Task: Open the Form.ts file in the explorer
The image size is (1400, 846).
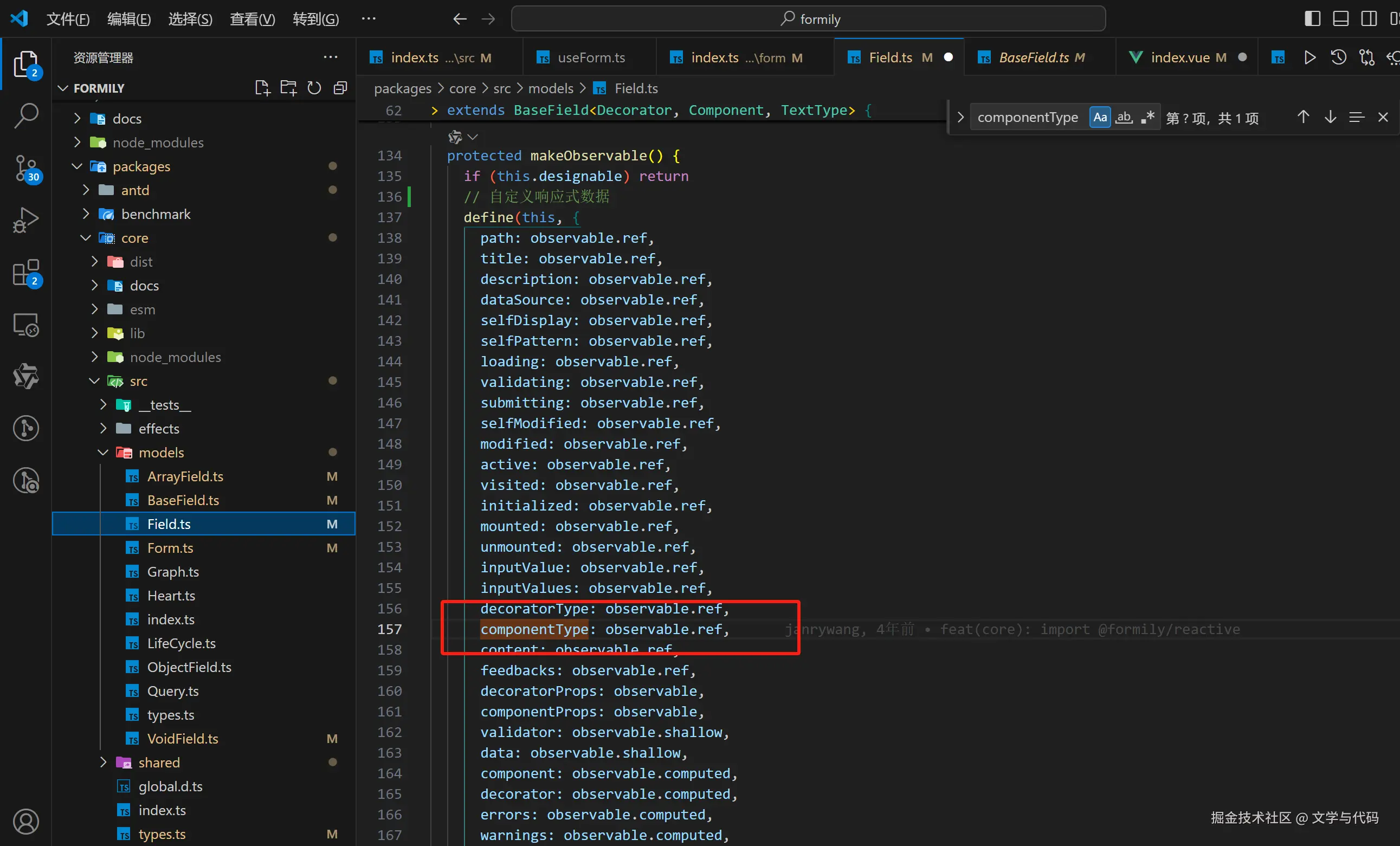Action: (170, 548)
